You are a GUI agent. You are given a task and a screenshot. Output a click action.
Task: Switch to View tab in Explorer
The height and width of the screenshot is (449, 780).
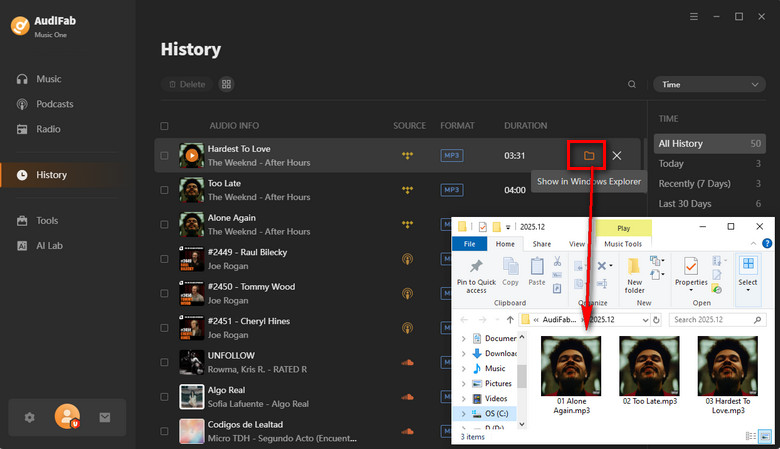(577, 244)
